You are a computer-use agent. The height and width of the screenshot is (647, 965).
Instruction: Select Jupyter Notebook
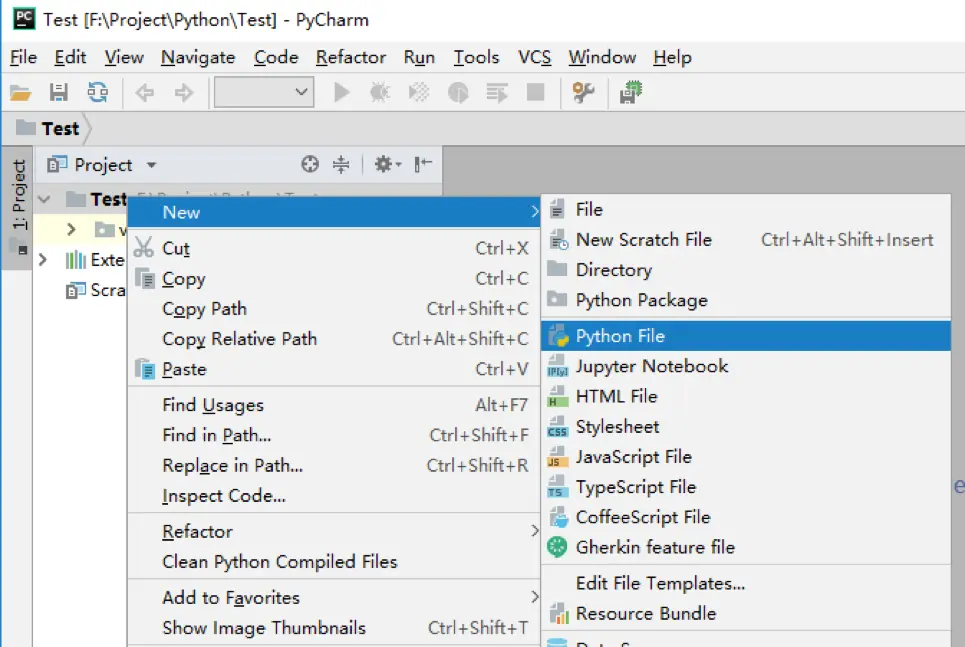pyautogui.click(x=746, y=366)
